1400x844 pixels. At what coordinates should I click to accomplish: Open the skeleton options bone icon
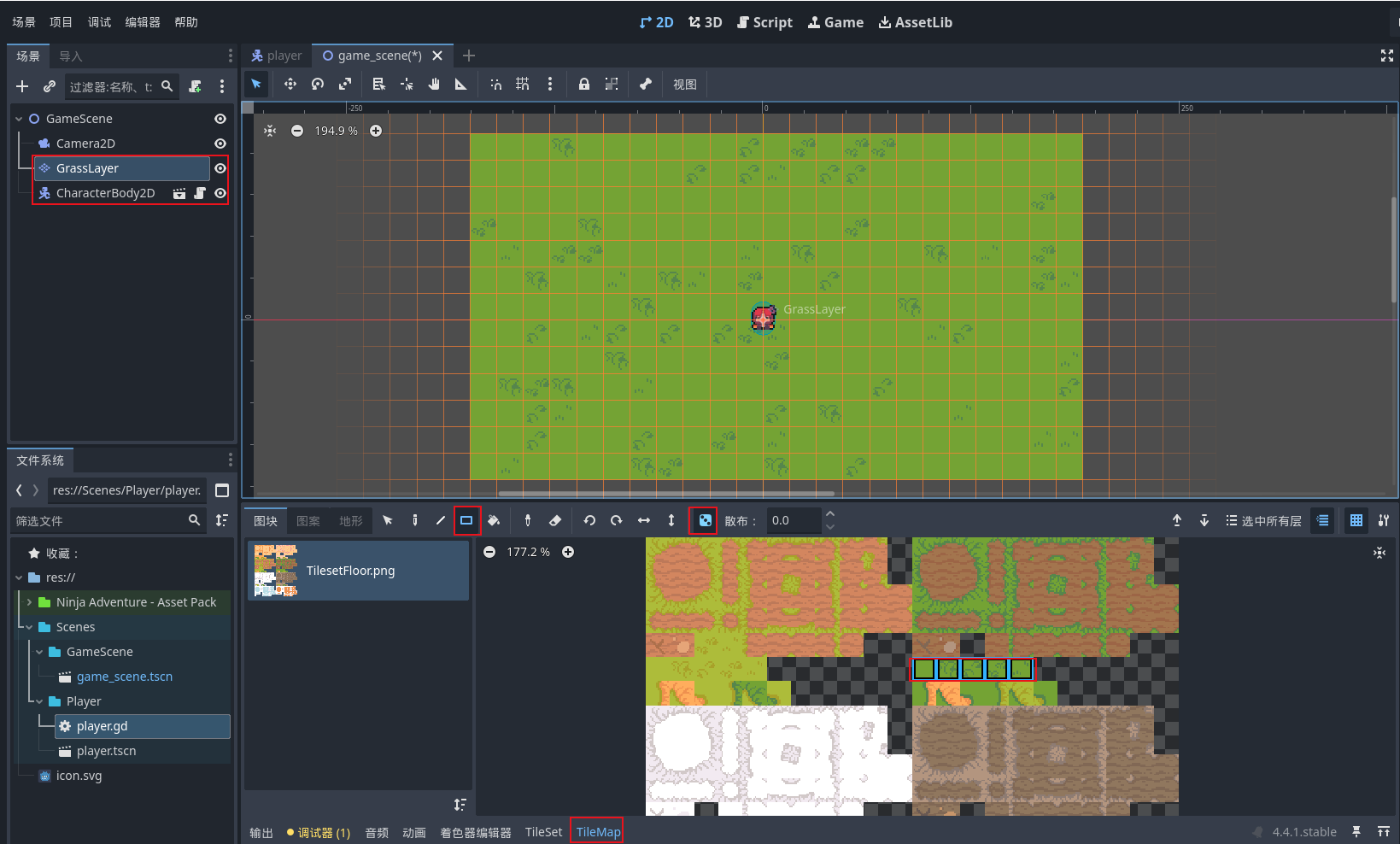(x=646, y=84)
